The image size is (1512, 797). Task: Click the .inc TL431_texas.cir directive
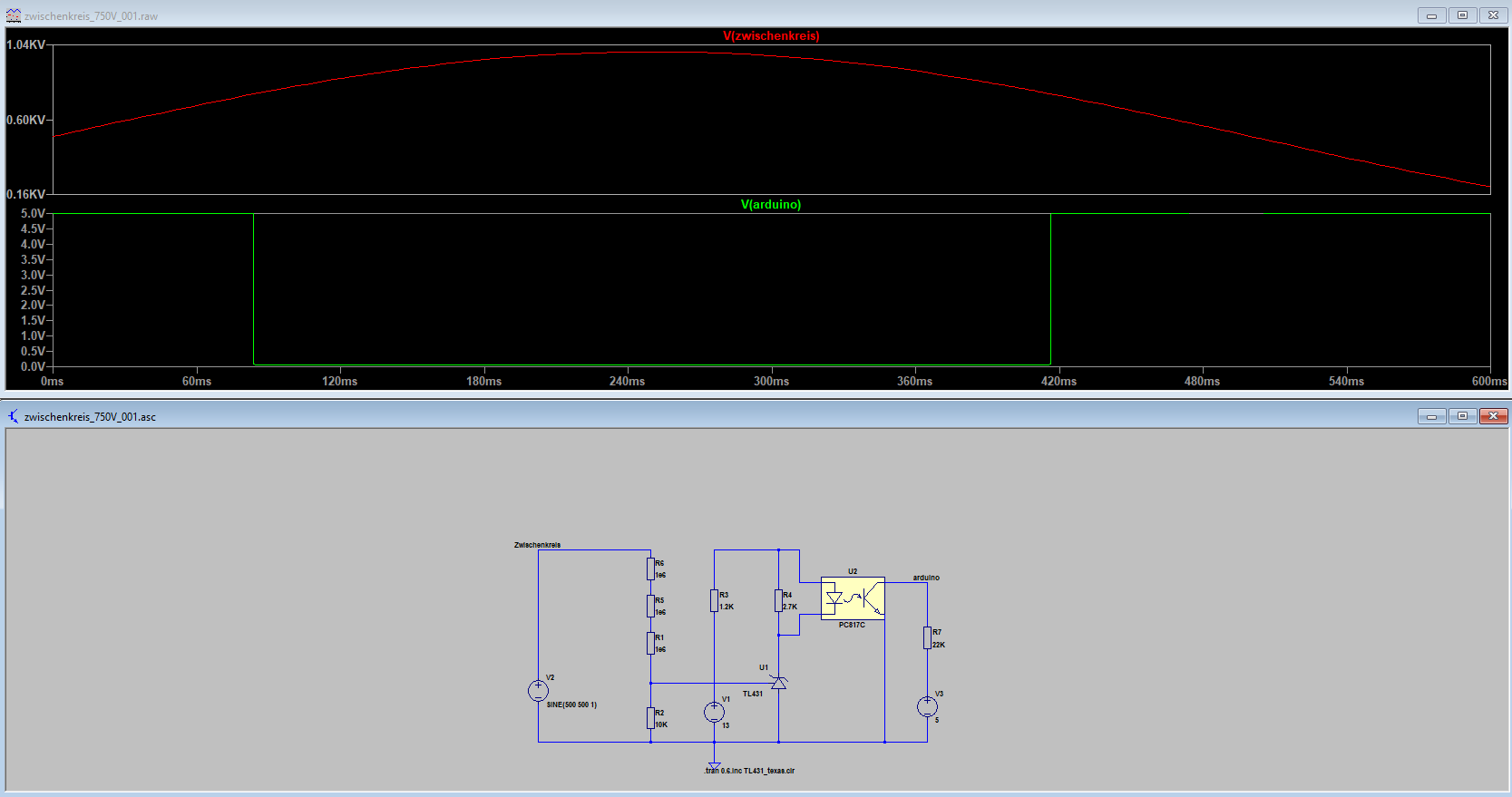pos(760,771)
